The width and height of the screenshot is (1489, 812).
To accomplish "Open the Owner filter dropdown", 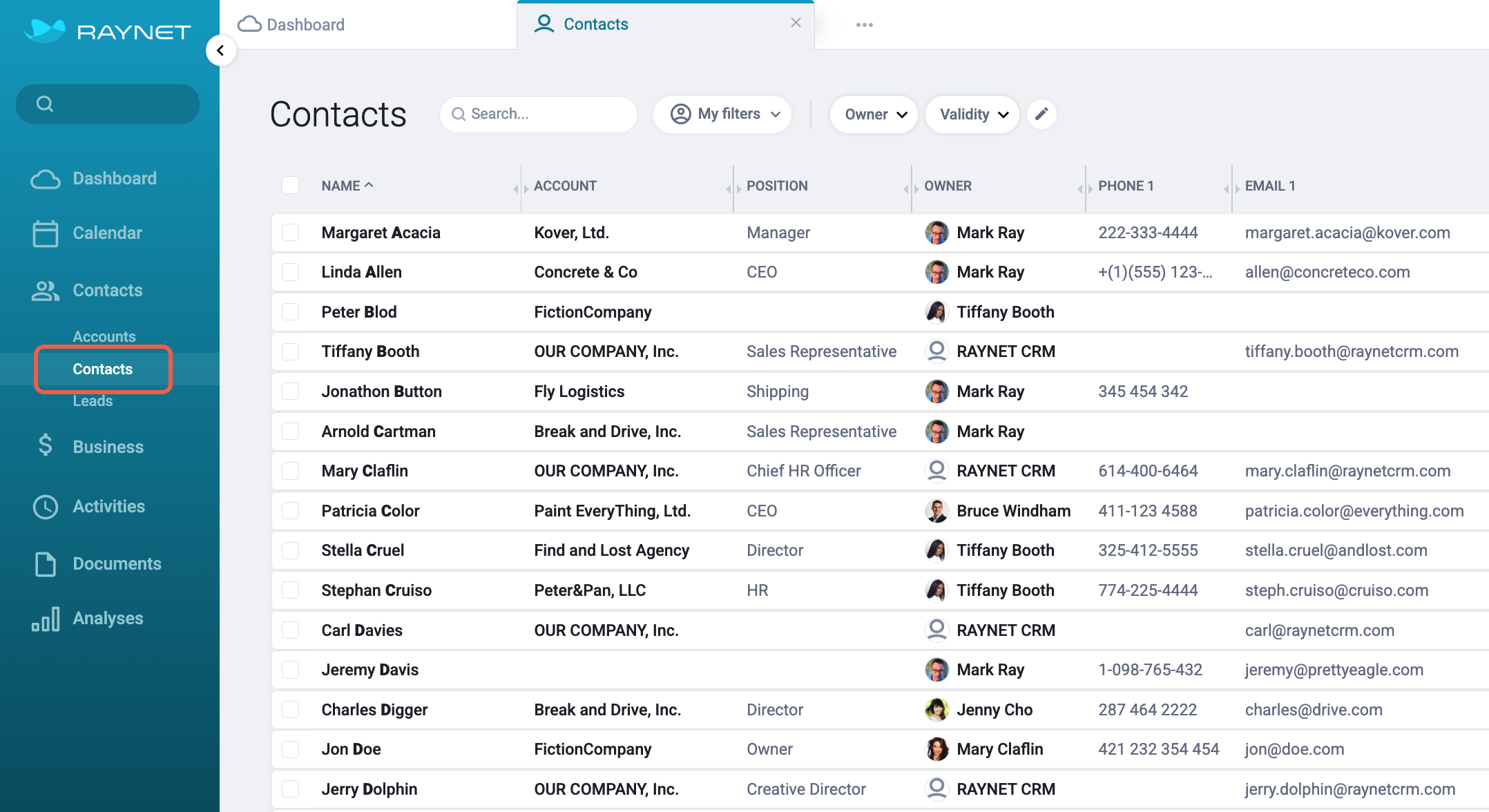I will (874, 115).
